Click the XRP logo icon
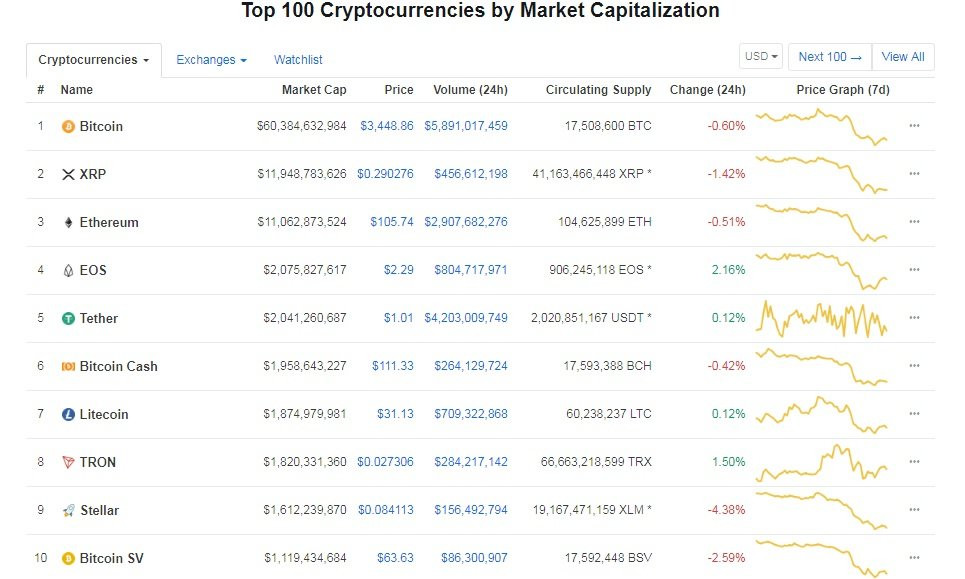Screen dimensions: 965x579 click(68, 175)
